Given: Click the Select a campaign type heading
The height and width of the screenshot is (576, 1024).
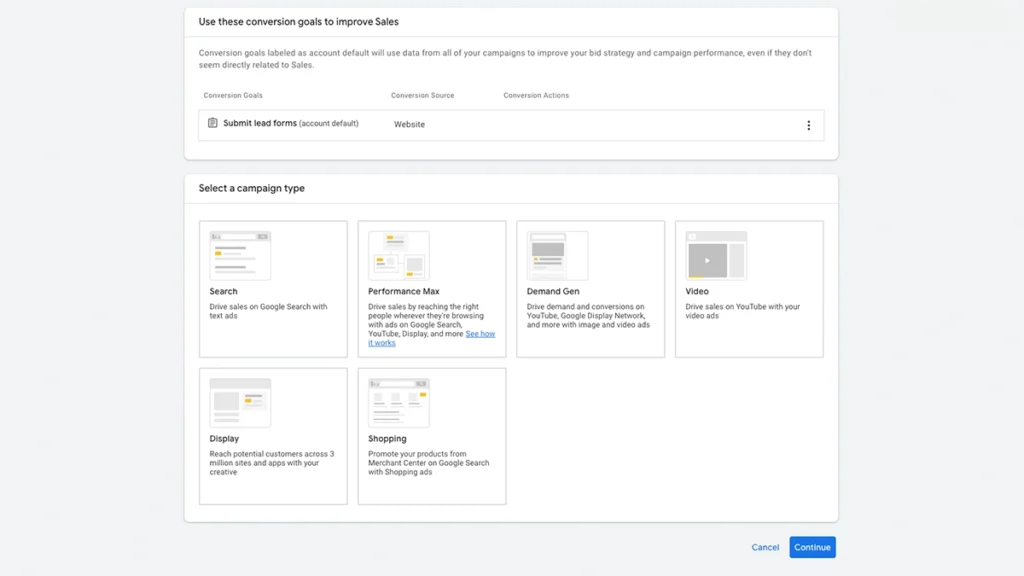Looking at the screenshot, I should click(x=251, y=188).
